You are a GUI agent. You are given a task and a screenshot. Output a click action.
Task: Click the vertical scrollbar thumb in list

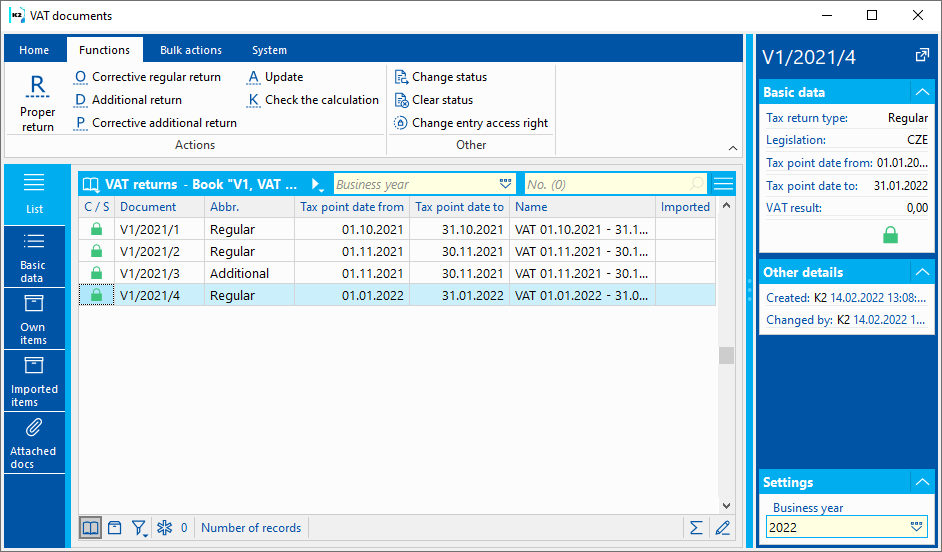click(726, 355)
